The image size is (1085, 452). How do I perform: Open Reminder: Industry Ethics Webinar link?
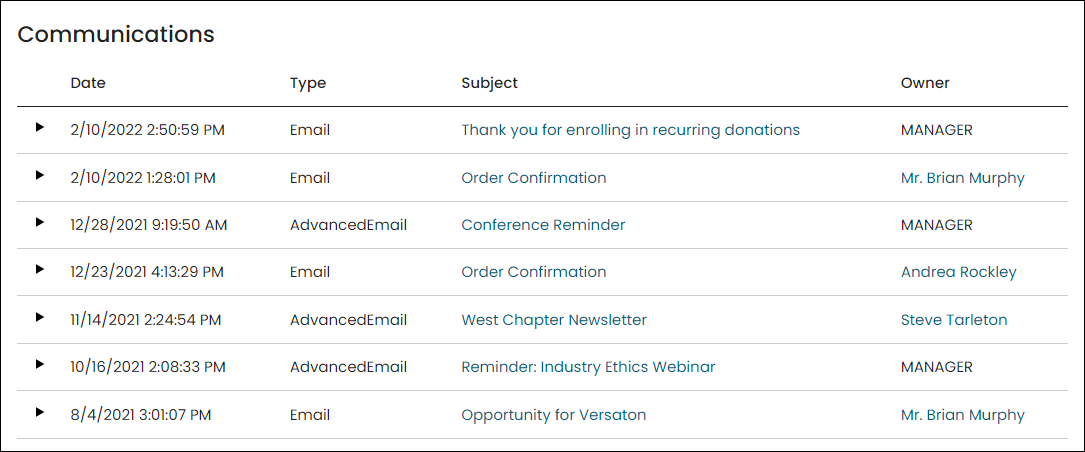coord(588,367)
